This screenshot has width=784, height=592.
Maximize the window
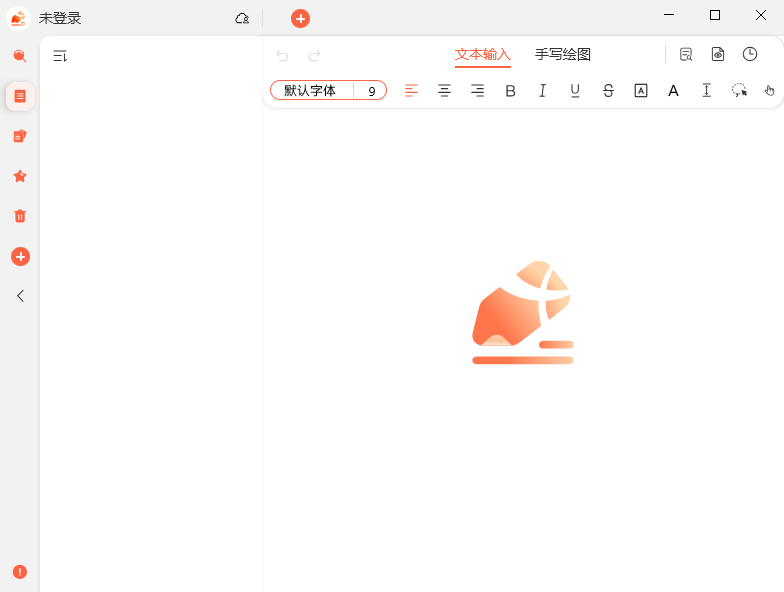pos(715,15)
